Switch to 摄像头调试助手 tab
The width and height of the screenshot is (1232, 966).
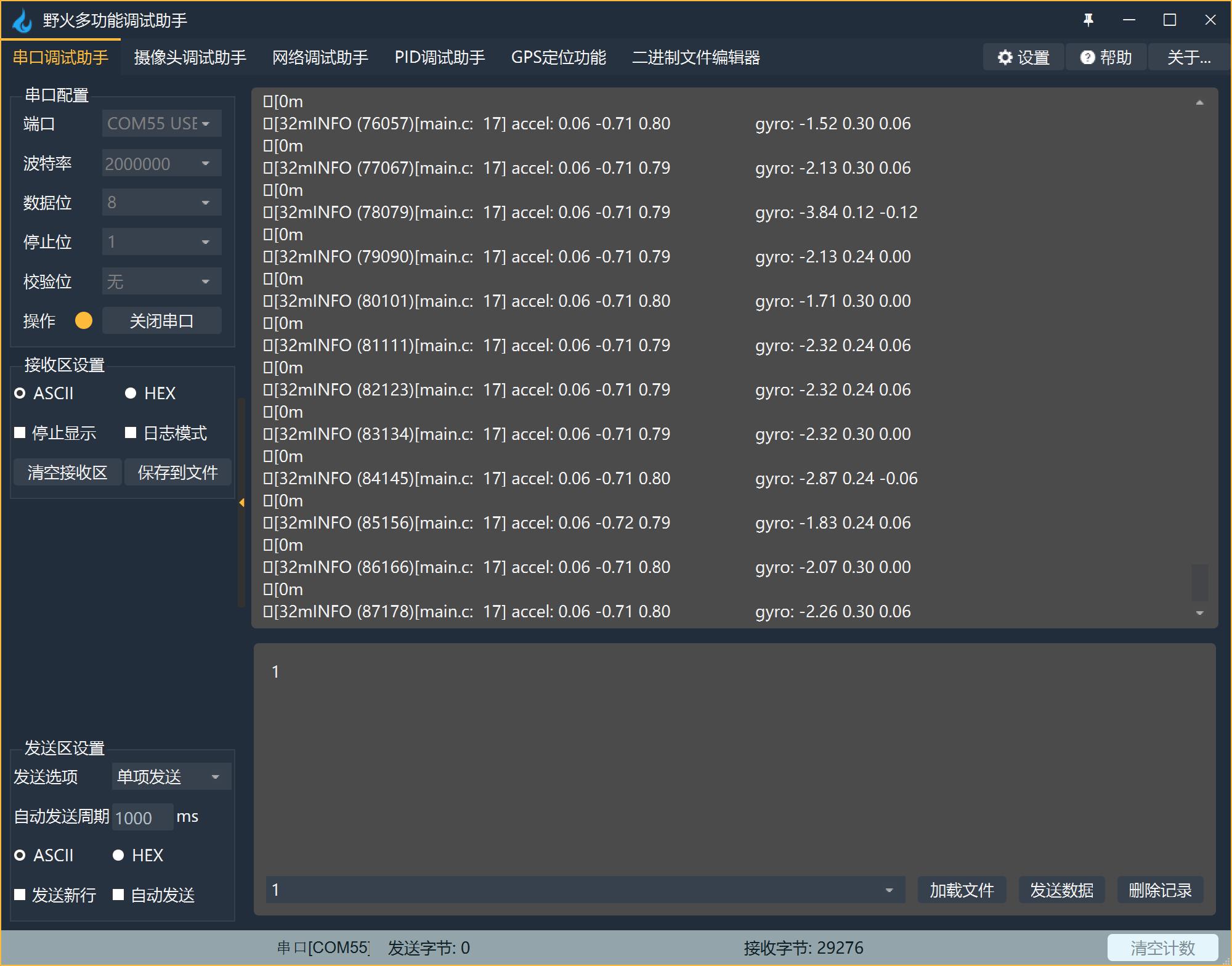pyautogui.click(x=190, y=57)
